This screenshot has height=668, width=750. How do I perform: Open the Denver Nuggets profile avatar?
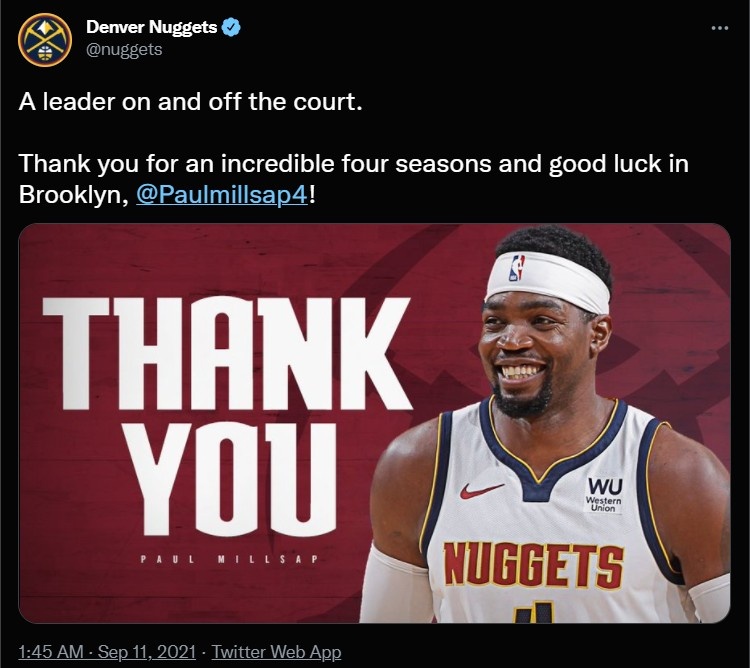pos(45,40)
